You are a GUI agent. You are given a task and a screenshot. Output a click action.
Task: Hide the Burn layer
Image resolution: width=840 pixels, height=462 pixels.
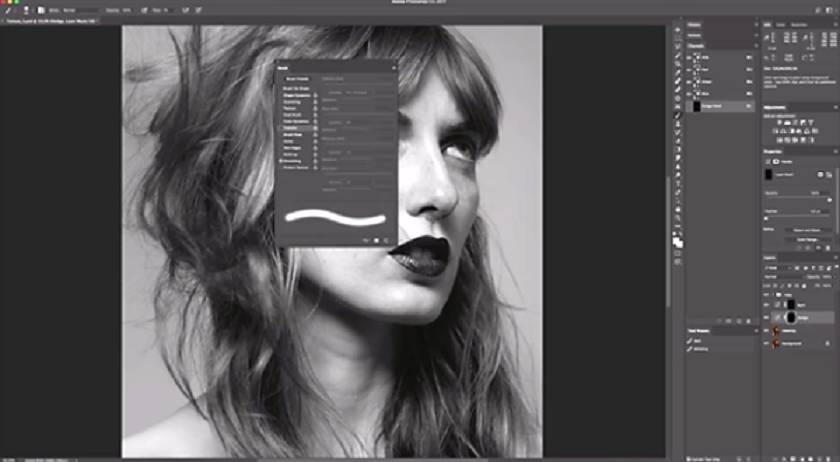[766, 305]
